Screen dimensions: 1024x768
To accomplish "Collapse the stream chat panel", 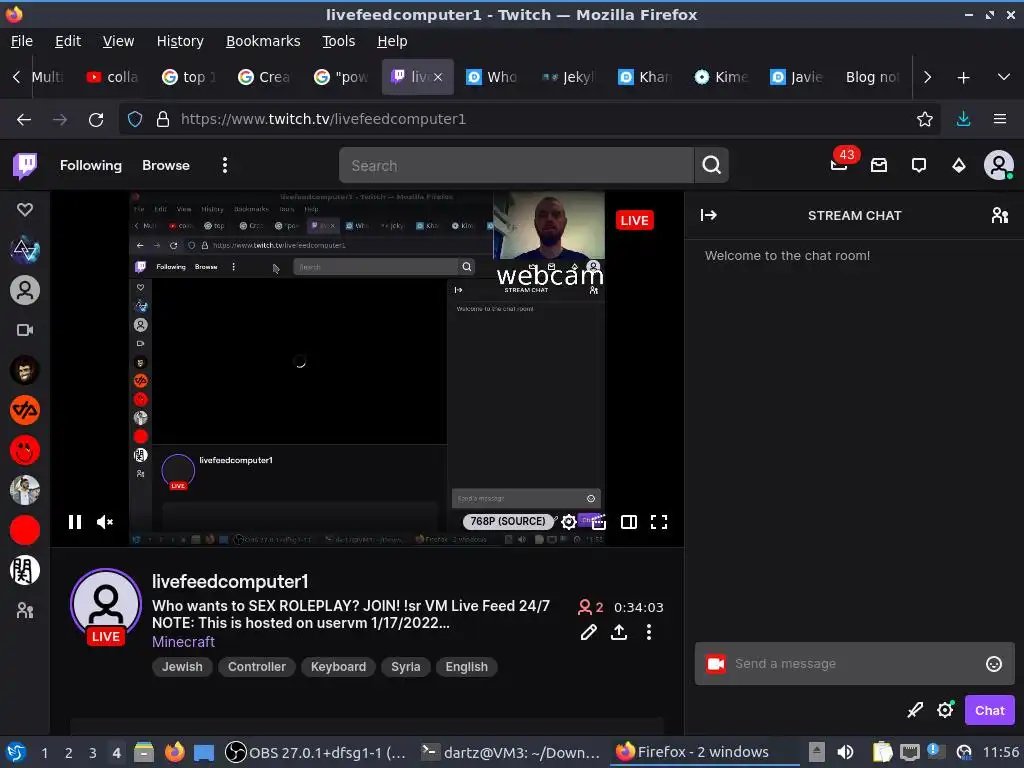I will [x=709, y=216].
